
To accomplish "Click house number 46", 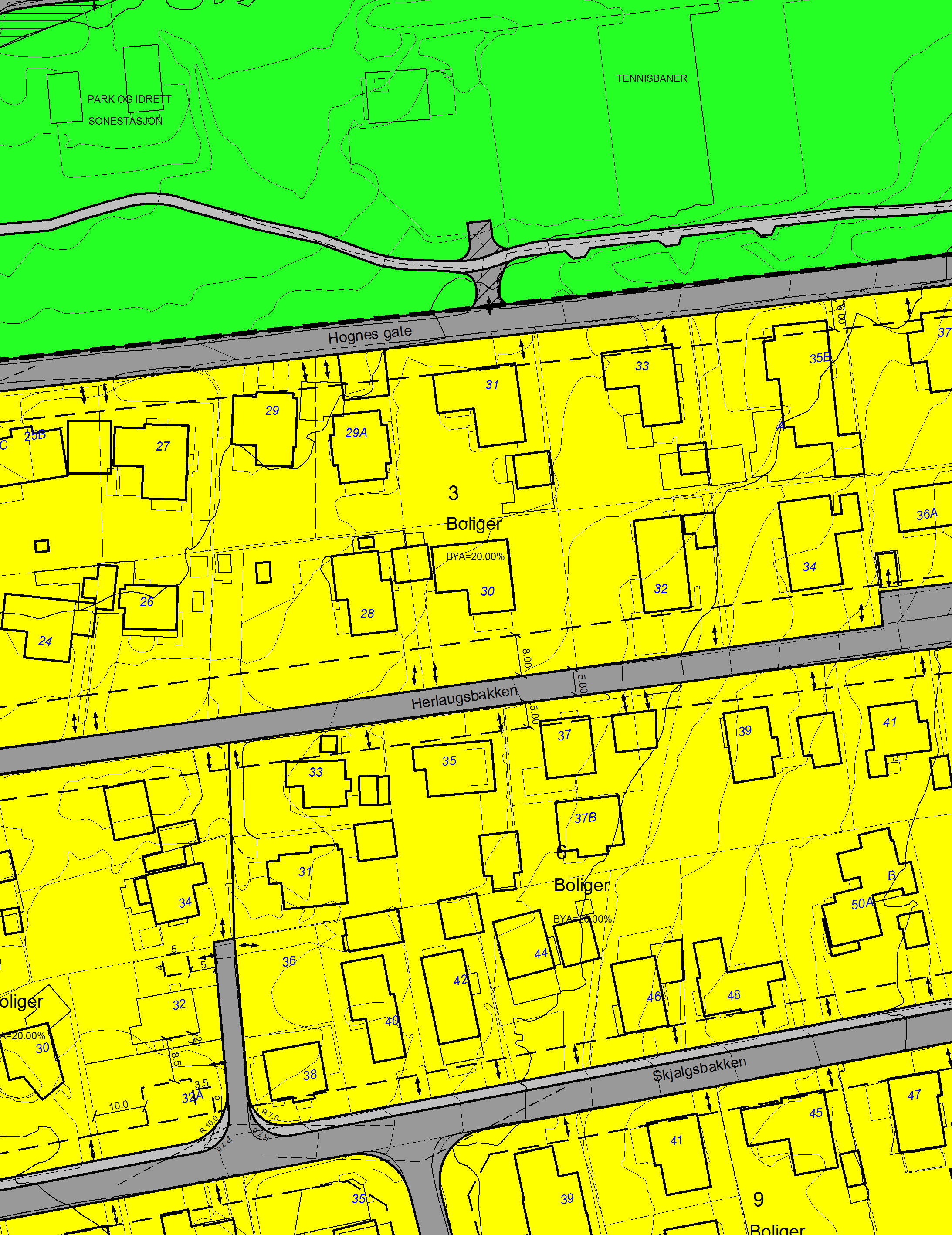I will tap(654, 997).
